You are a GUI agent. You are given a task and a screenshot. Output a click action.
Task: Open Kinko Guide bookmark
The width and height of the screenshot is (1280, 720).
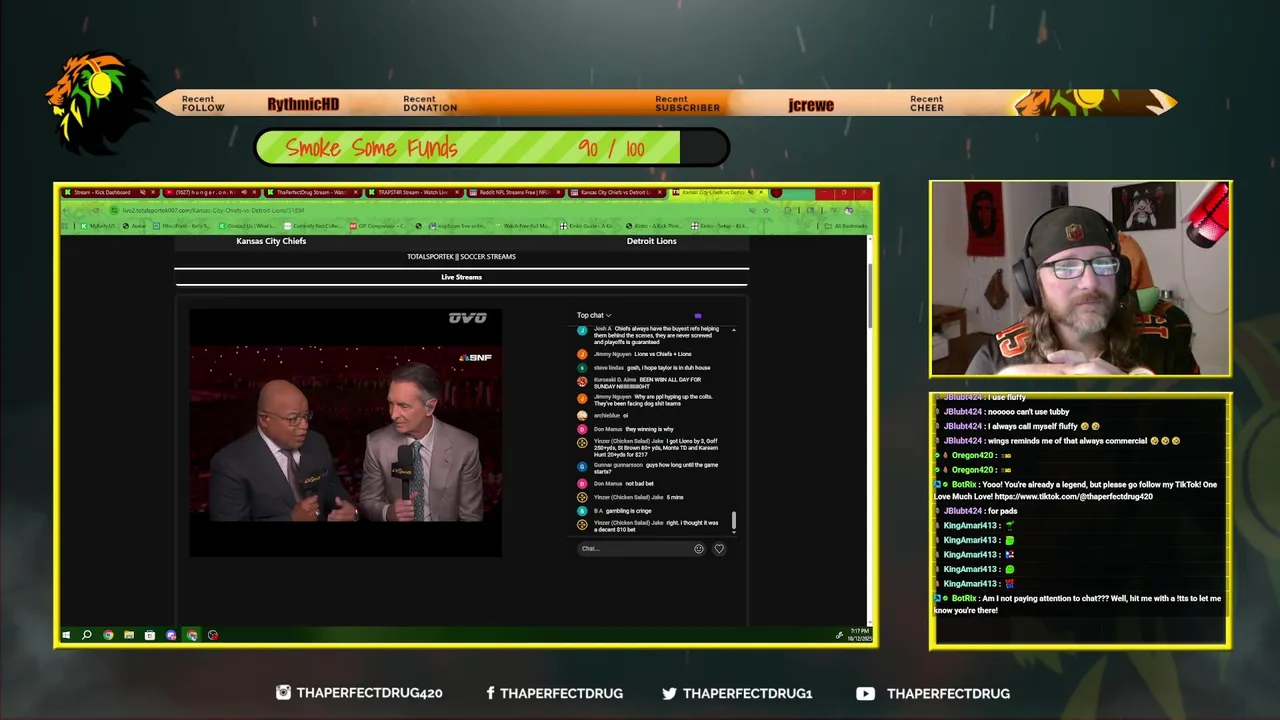coord(588,226)
